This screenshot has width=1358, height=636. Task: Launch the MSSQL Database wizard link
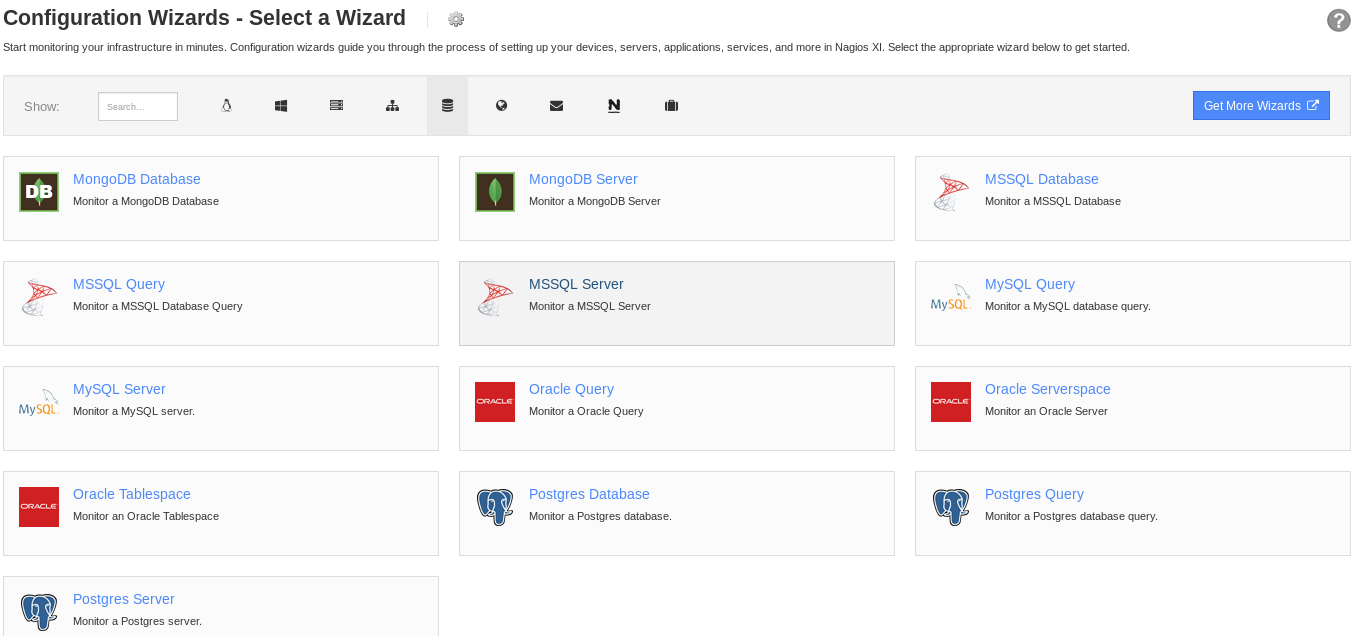point(1042,179)
